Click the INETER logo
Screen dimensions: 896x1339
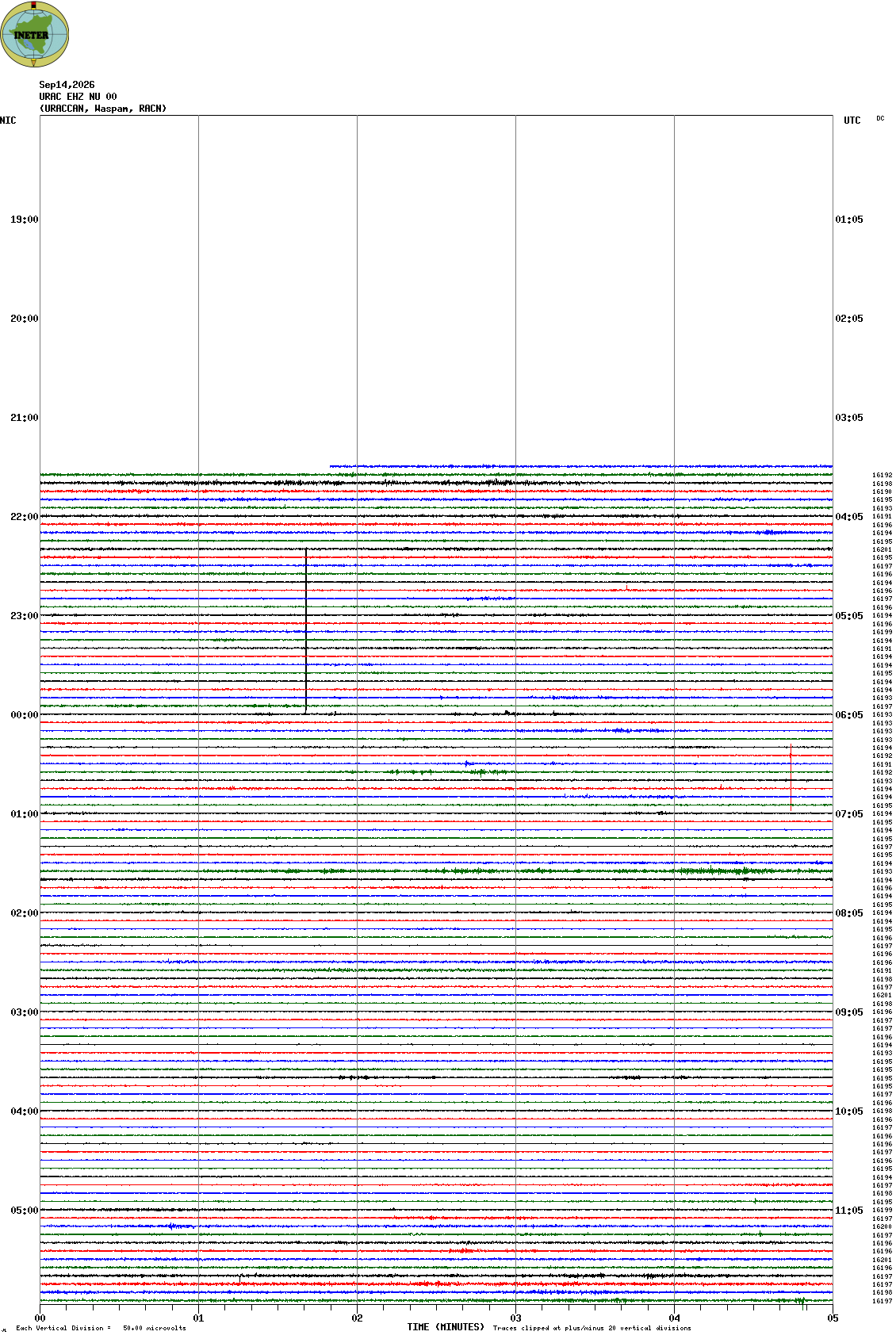click(35, 34)
